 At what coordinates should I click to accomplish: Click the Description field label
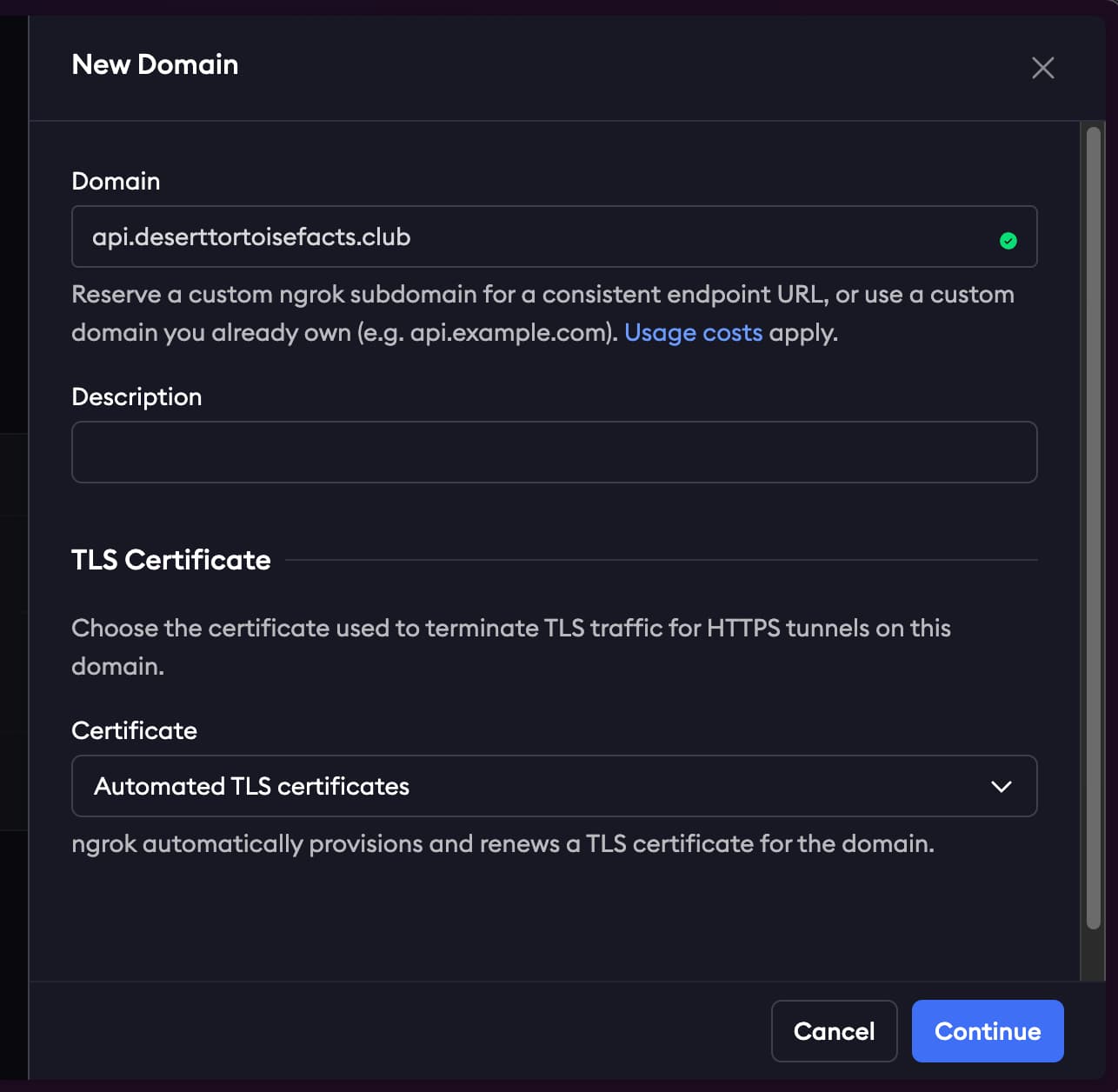tap(136, 396)
